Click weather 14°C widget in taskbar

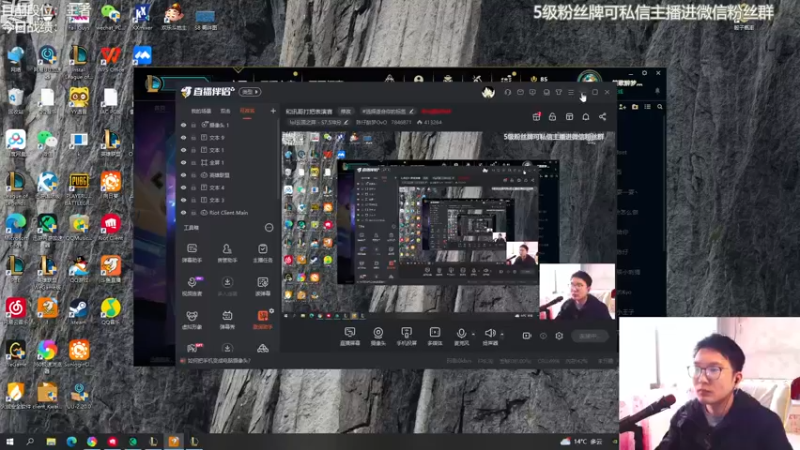tap(582, 441)
